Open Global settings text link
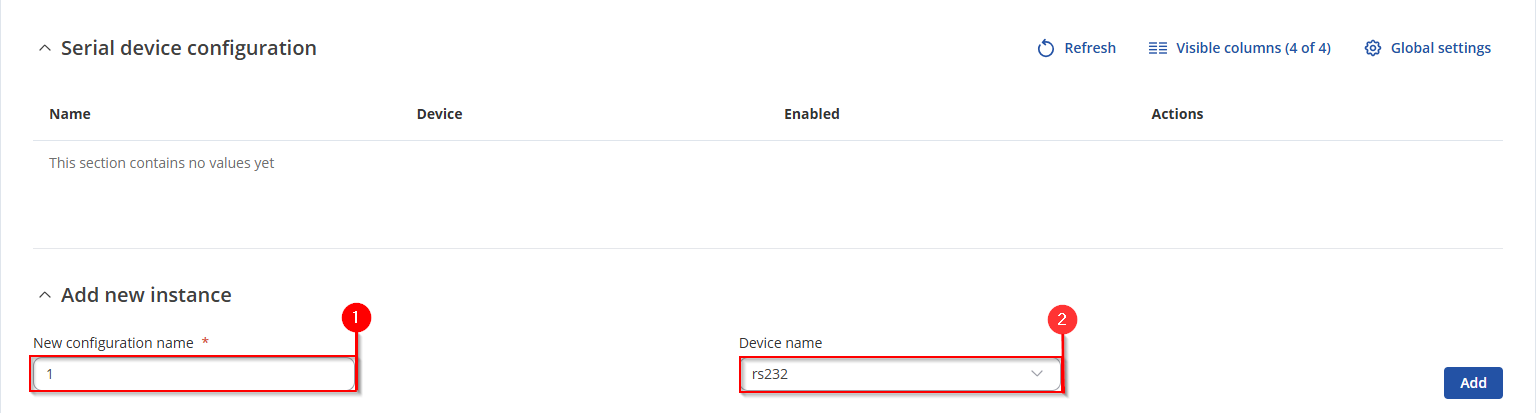This screenshot has height=413, width=1536. pos(1440,48)
